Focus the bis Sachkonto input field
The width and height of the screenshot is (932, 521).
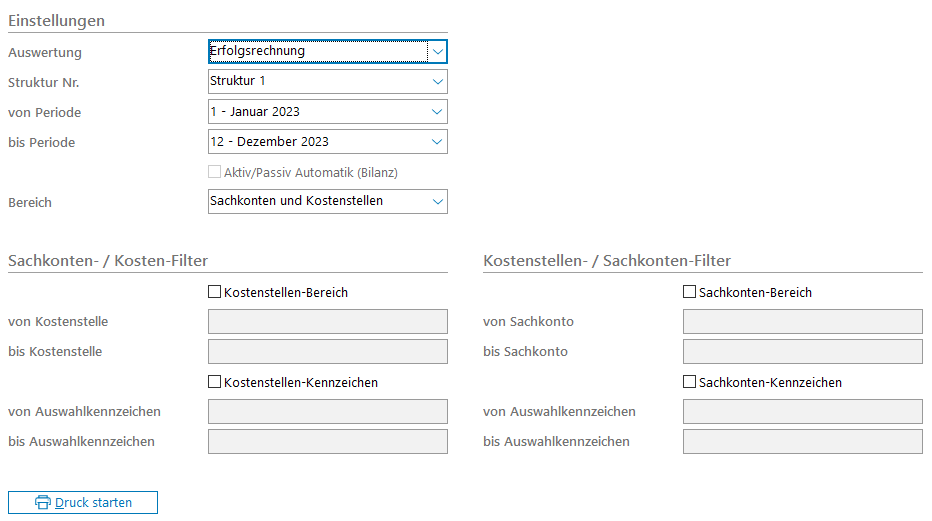tap(802, 352)
